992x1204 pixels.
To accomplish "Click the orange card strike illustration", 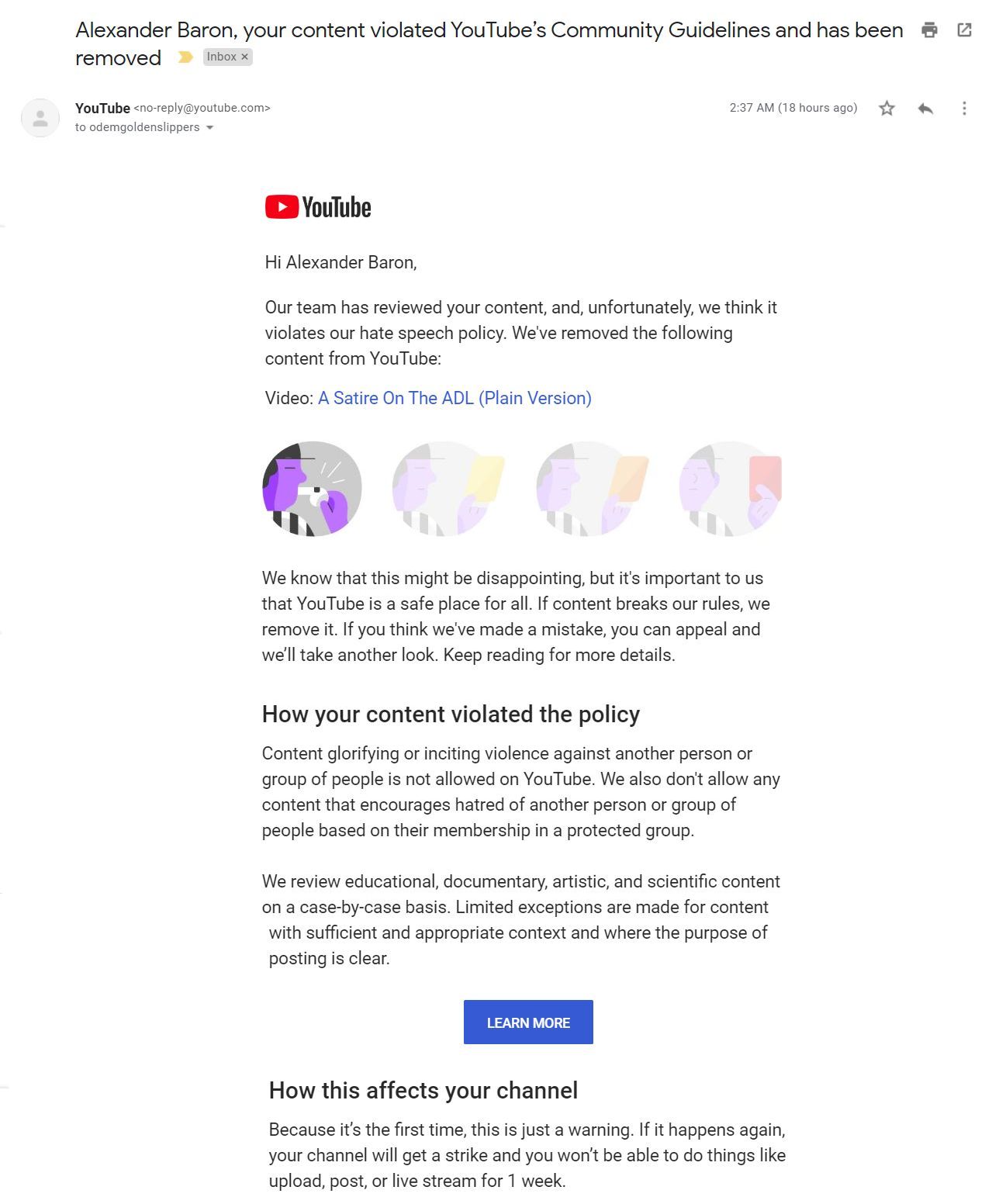I will coord(592,489).
